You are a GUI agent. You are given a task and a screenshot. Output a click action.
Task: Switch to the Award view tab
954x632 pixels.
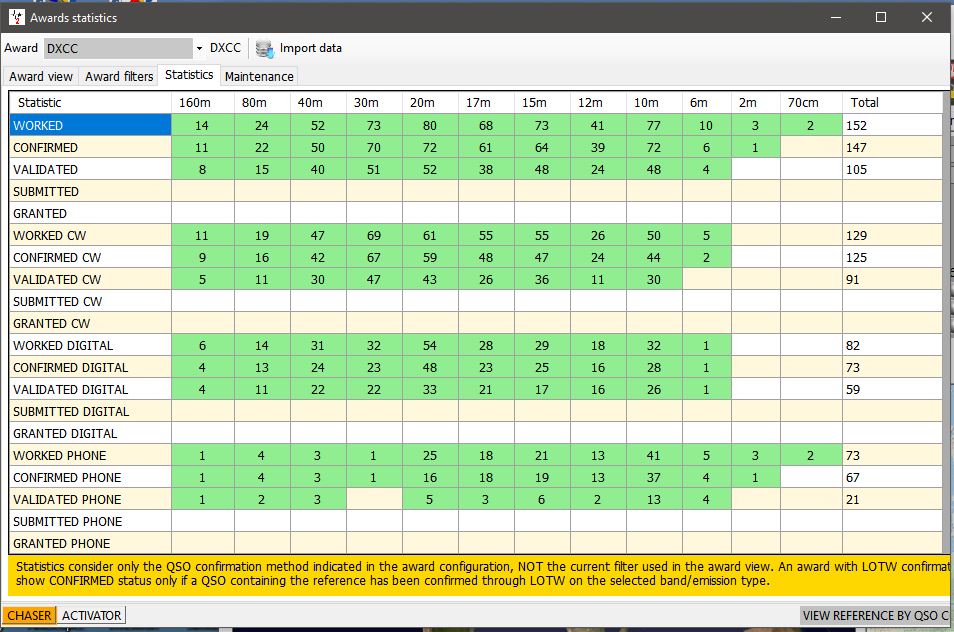[41, 77]
